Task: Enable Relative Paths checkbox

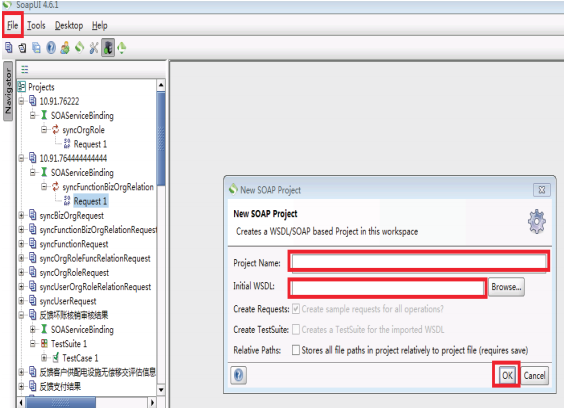Action: [x=296, y=350]
